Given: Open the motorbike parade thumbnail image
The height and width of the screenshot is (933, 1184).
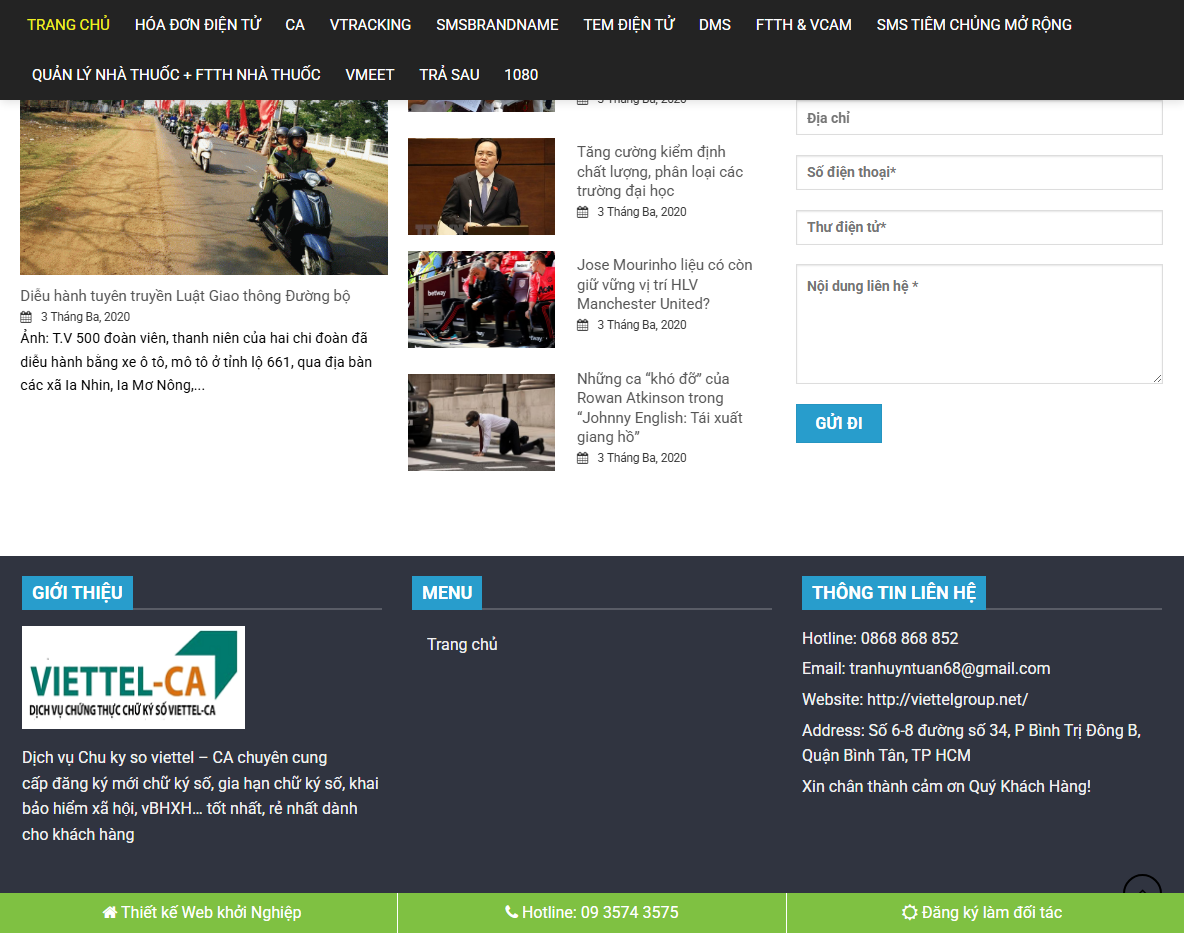Looking at the screenshot, I should pos(204,187).
